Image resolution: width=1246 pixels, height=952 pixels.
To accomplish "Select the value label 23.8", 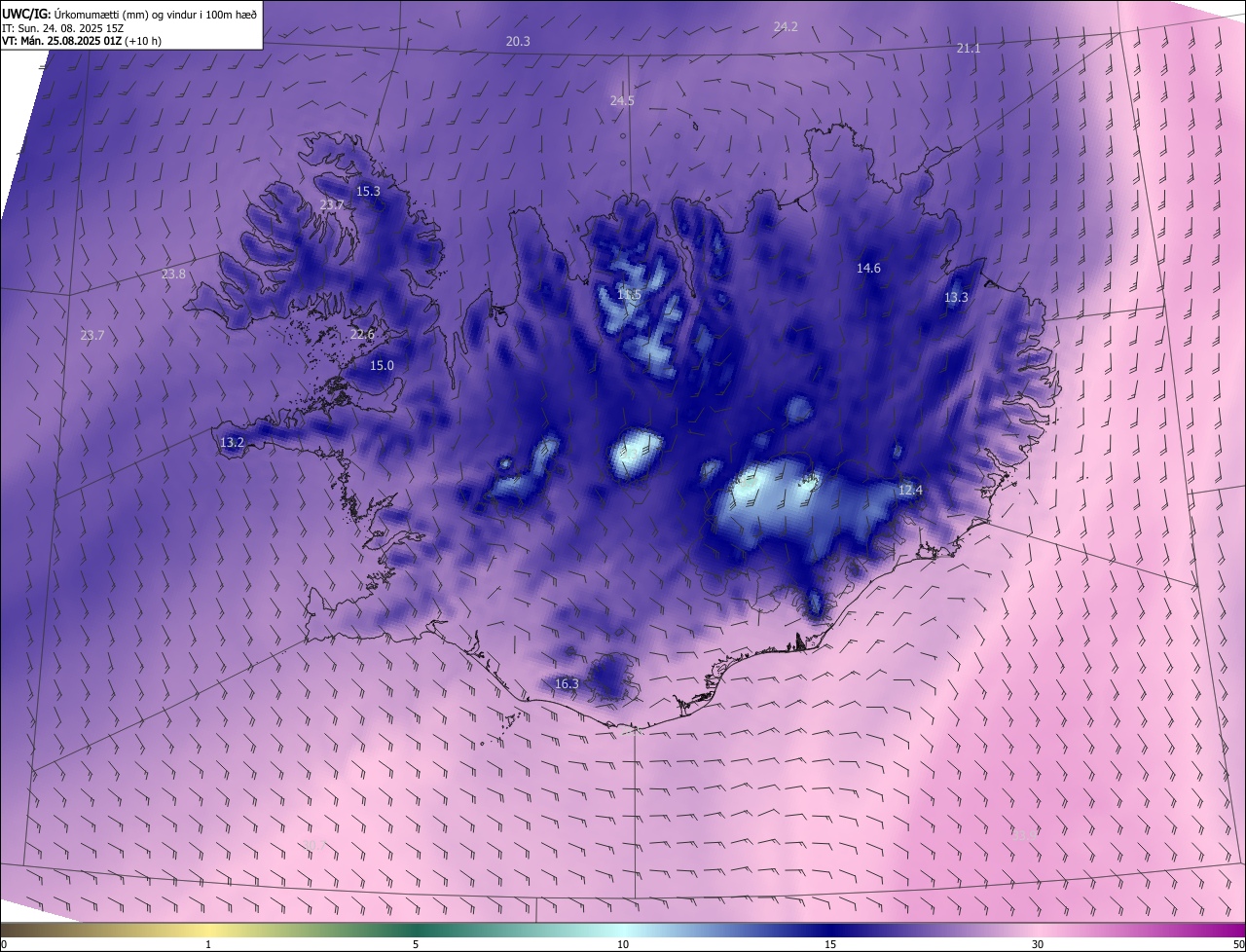I will pos(173,275).
